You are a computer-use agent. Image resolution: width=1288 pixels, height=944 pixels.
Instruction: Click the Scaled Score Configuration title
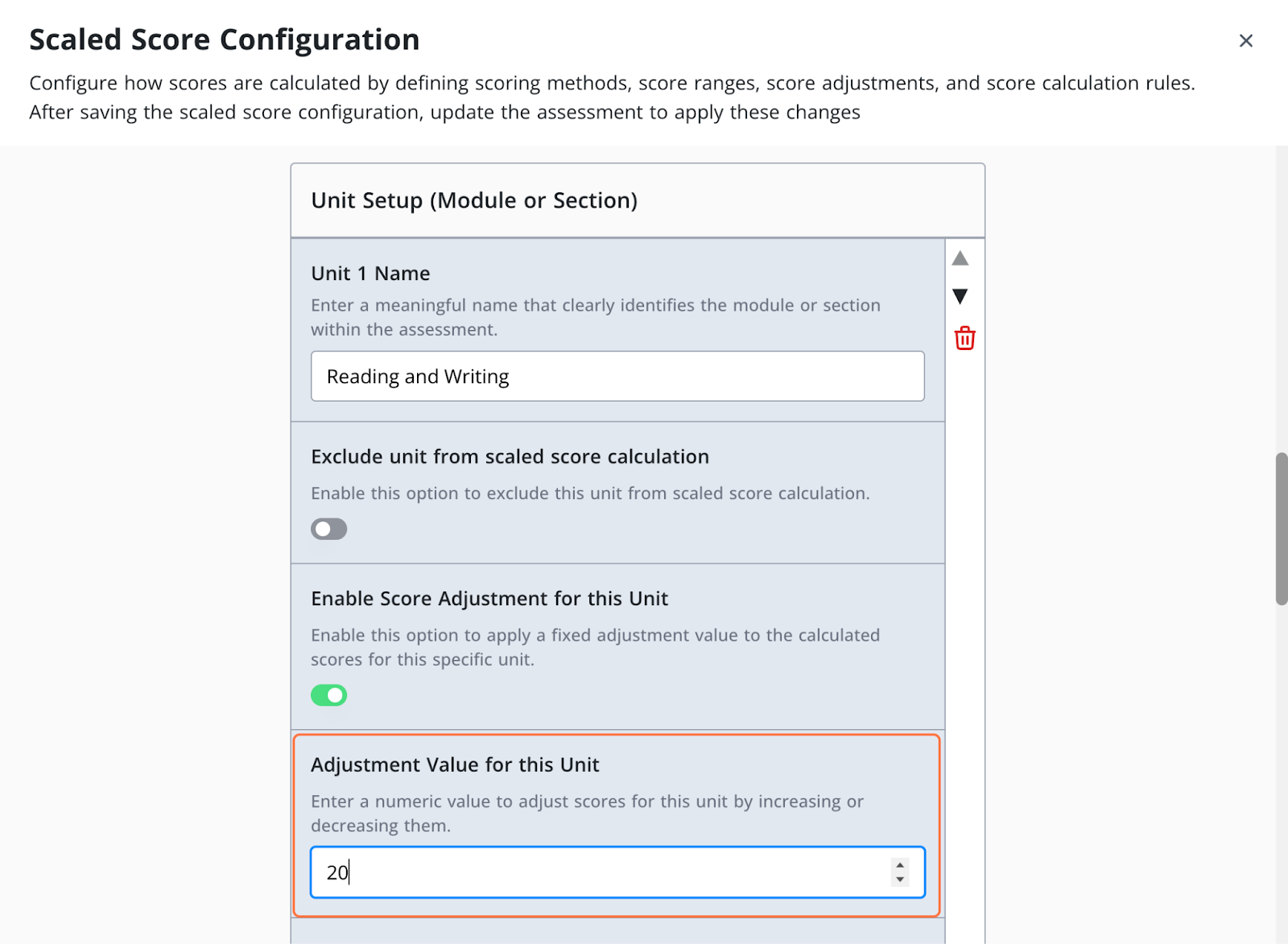(225, 39)
